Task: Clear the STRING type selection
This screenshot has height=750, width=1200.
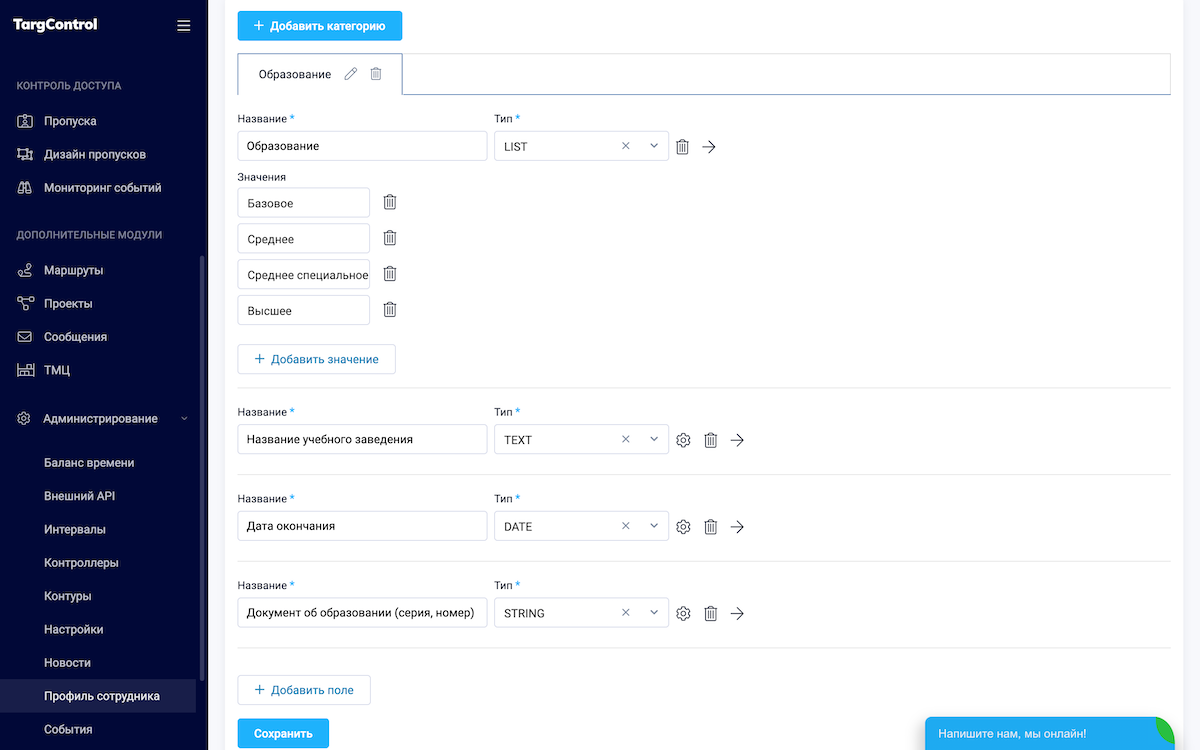Action: click(626, 614)
